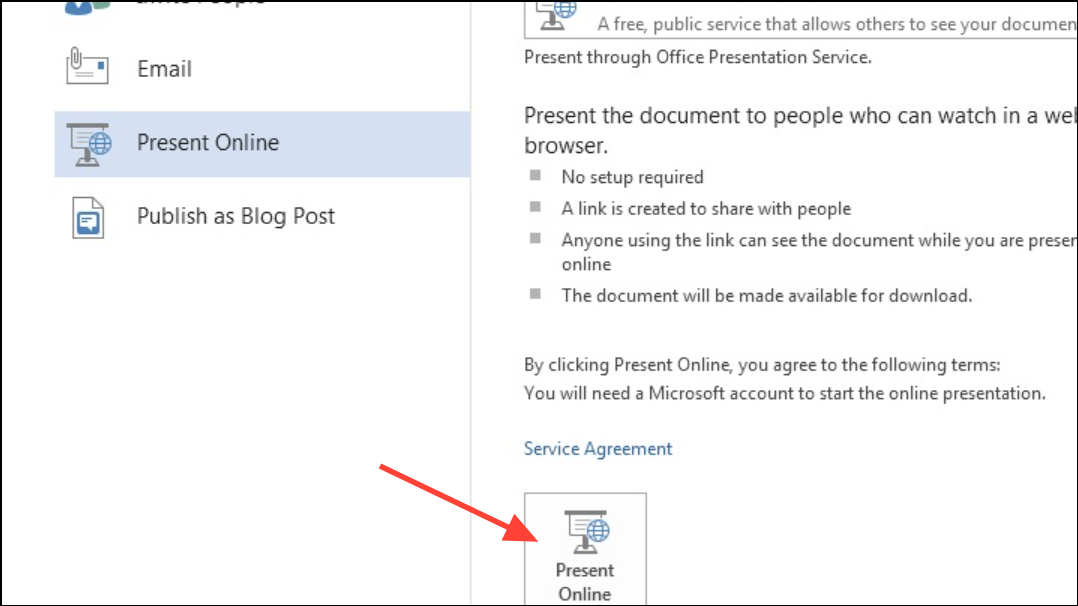The height and width of the screenshot is (606, 1078).
Task: Click the Email envelope icon
Action: coord(87,68)
